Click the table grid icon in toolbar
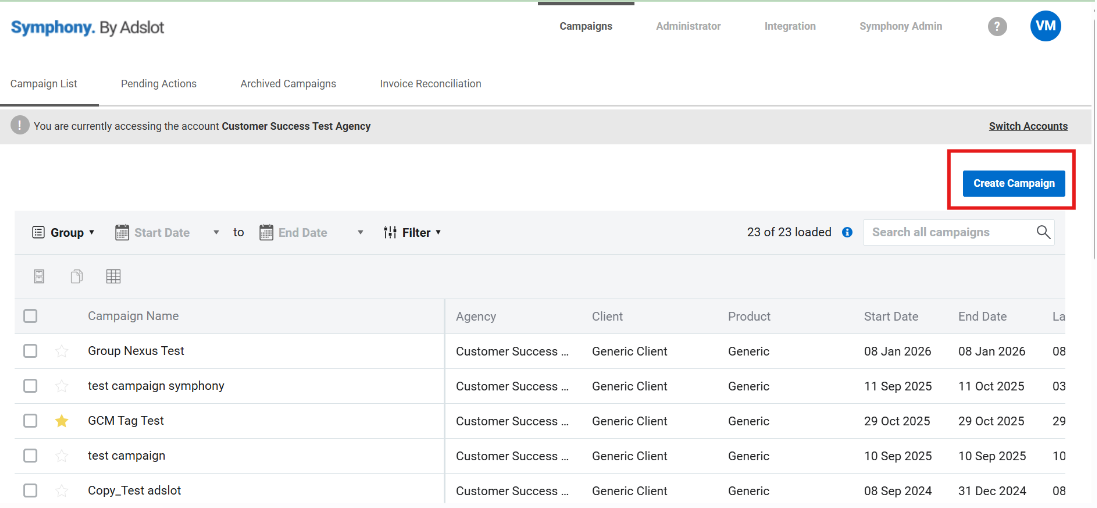Viewport: 1097px width, 508px height. 113,276
